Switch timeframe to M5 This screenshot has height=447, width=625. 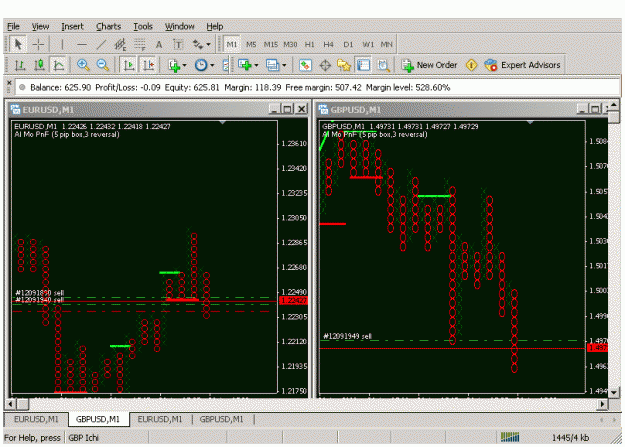[x=251, y=44]
